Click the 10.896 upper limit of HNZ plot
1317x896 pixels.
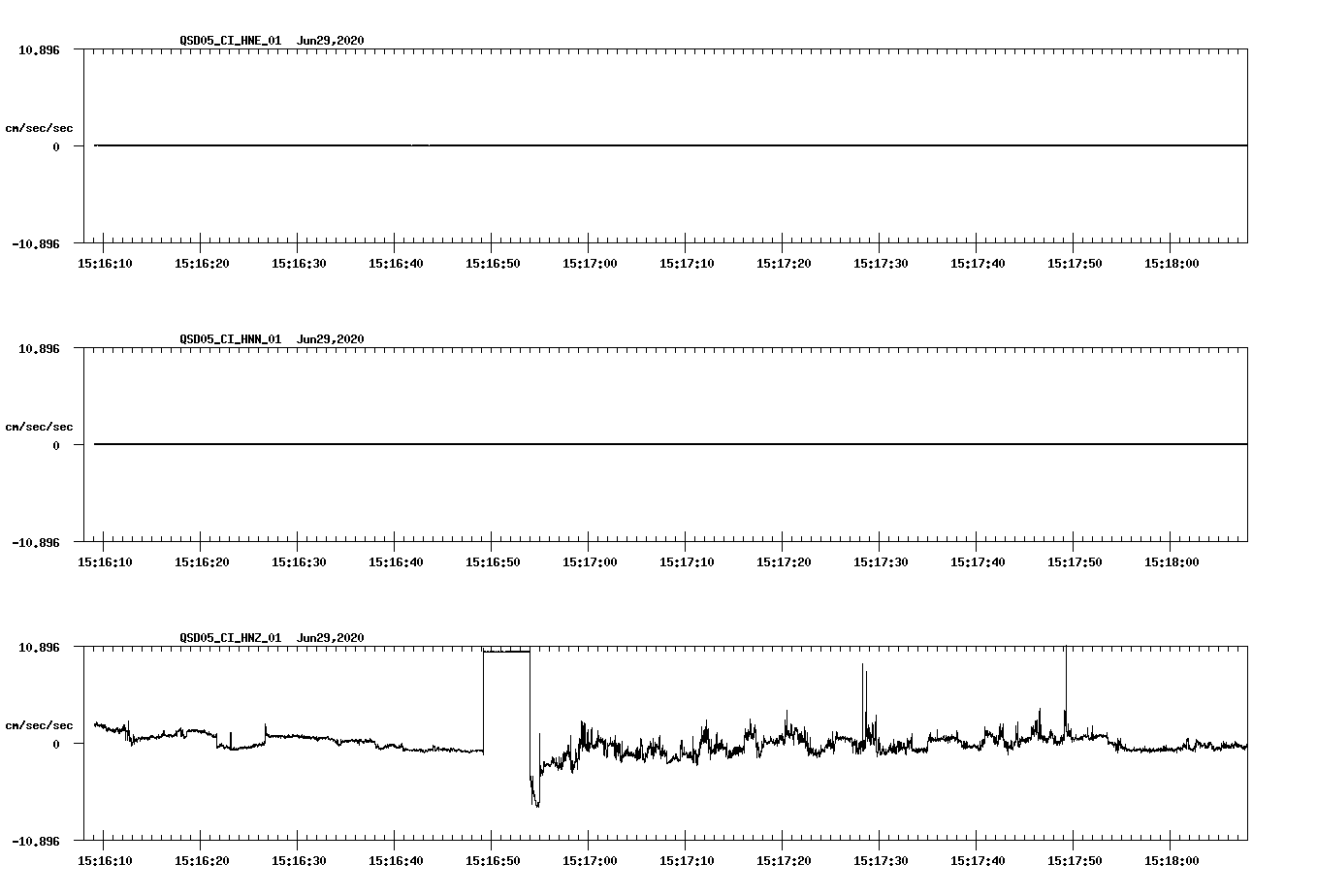pos(39,647)
